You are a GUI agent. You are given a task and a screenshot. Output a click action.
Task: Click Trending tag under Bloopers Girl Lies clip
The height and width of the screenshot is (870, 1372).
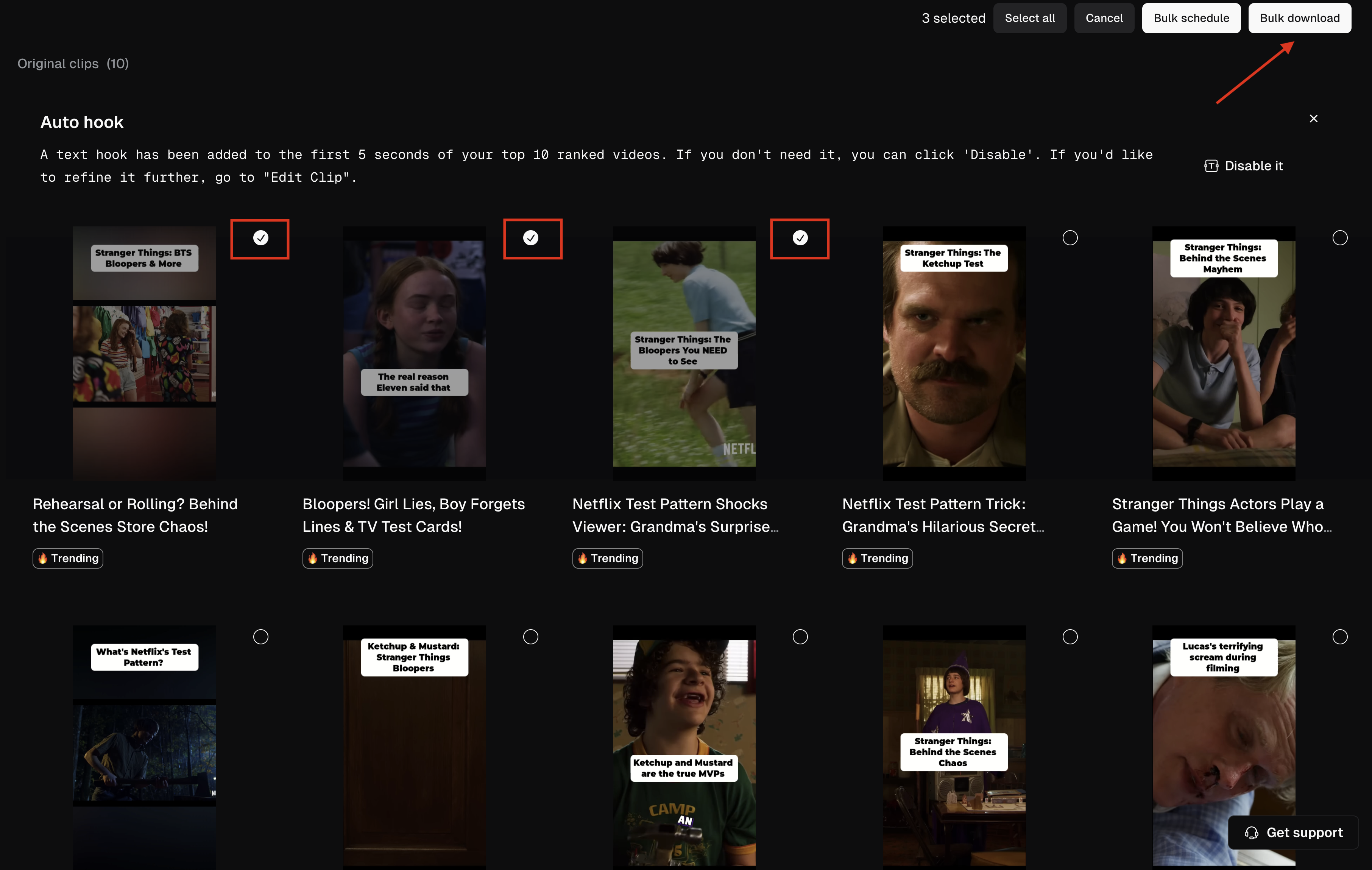coord(337,558)
